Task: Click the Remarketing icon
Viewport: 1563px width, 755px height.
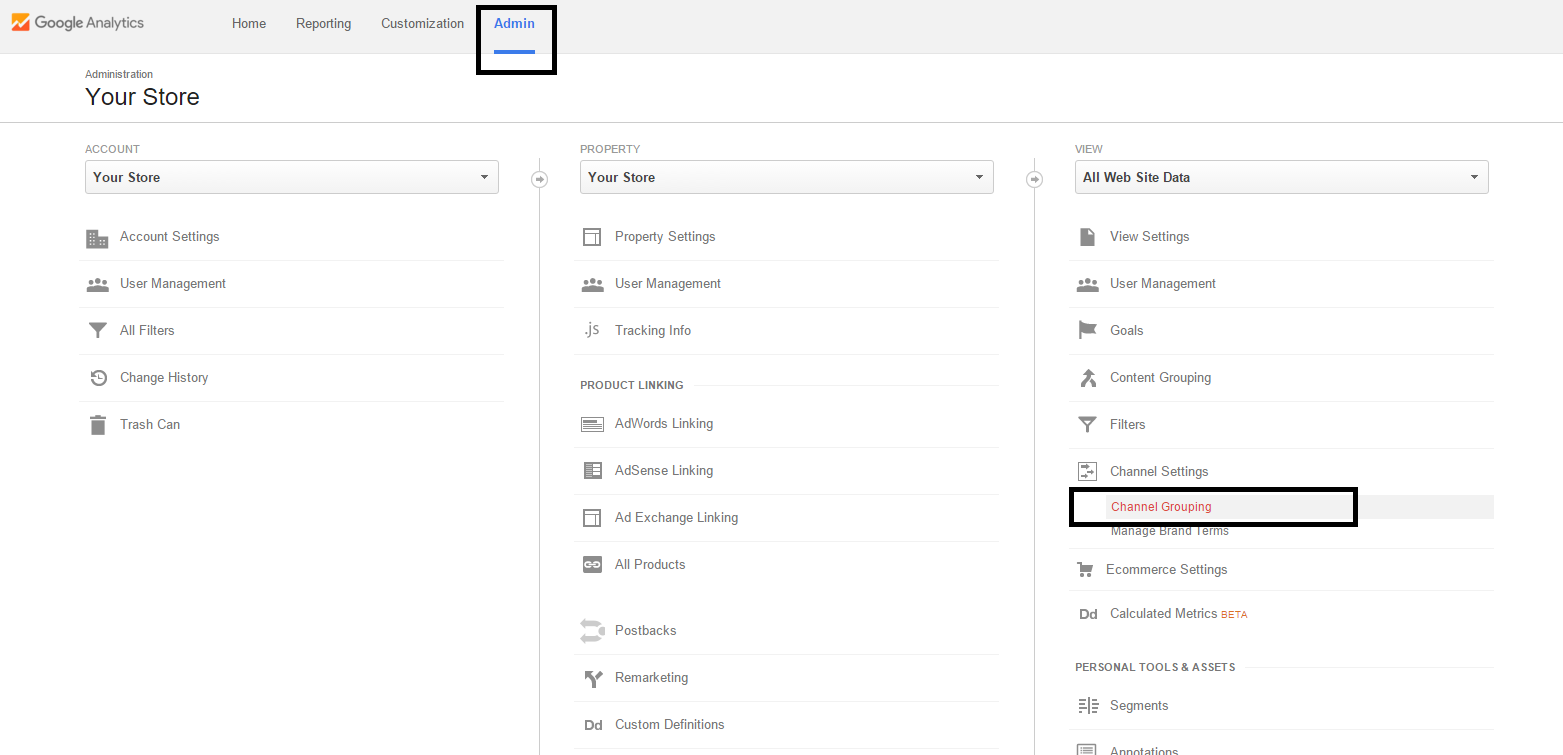Action: click(592, 679)
